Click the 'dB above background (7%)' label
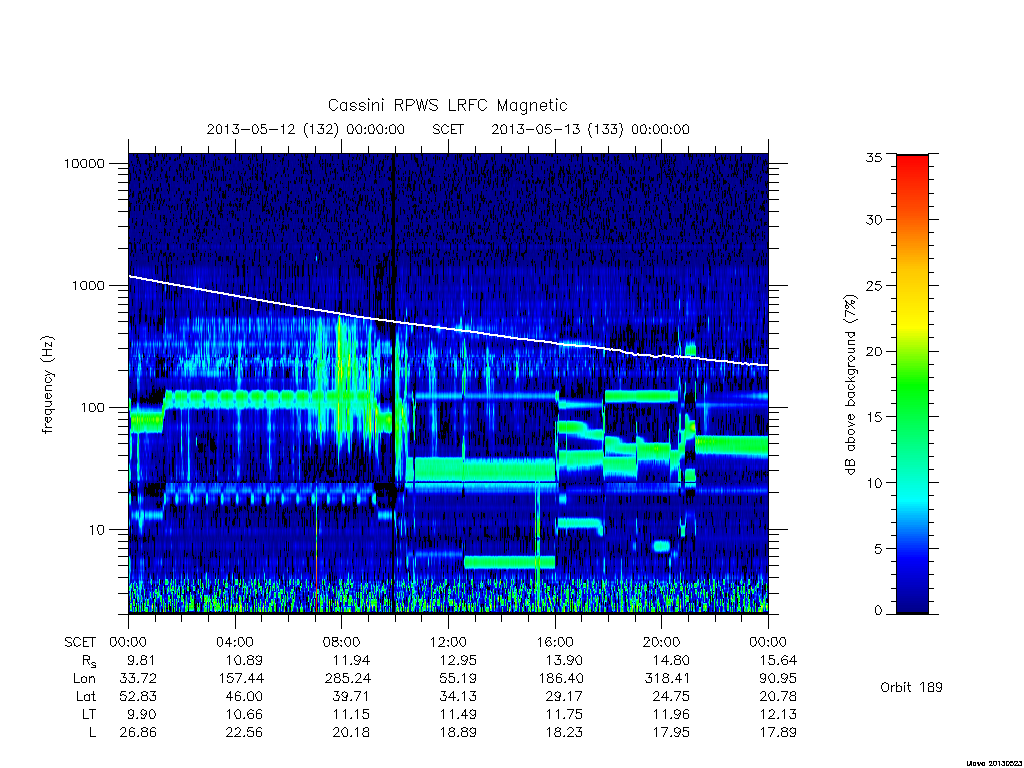This screenshot has width=1024, height=768. click(x=850, y=385)
